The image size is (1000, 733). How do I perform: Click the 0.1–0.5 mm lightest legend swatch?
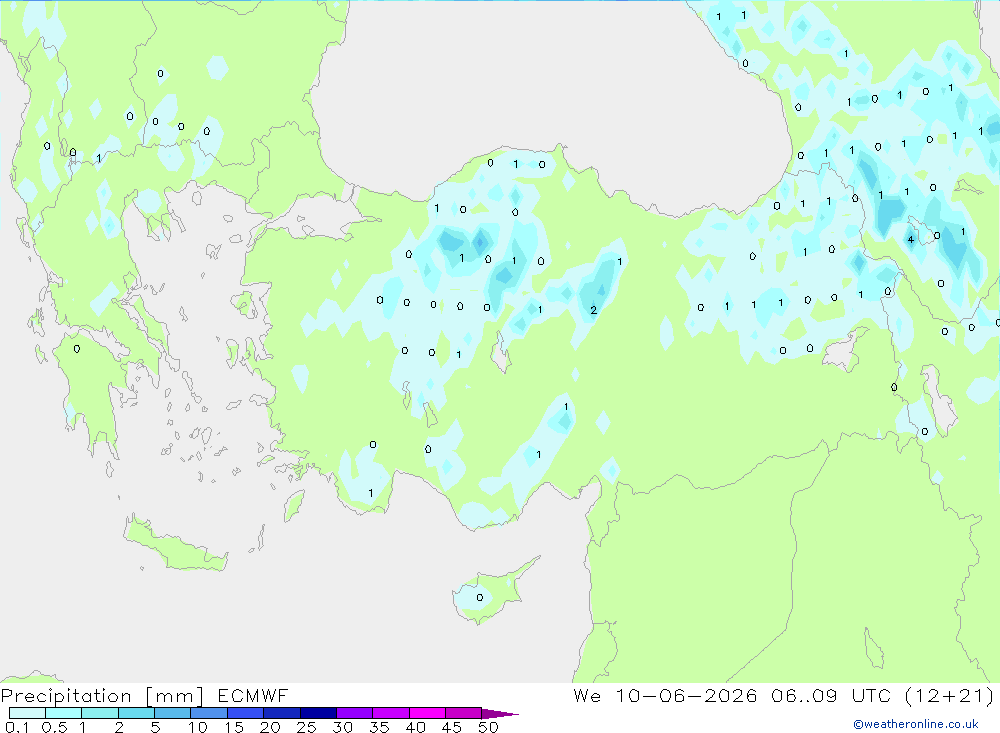click(x=27, y=713)
